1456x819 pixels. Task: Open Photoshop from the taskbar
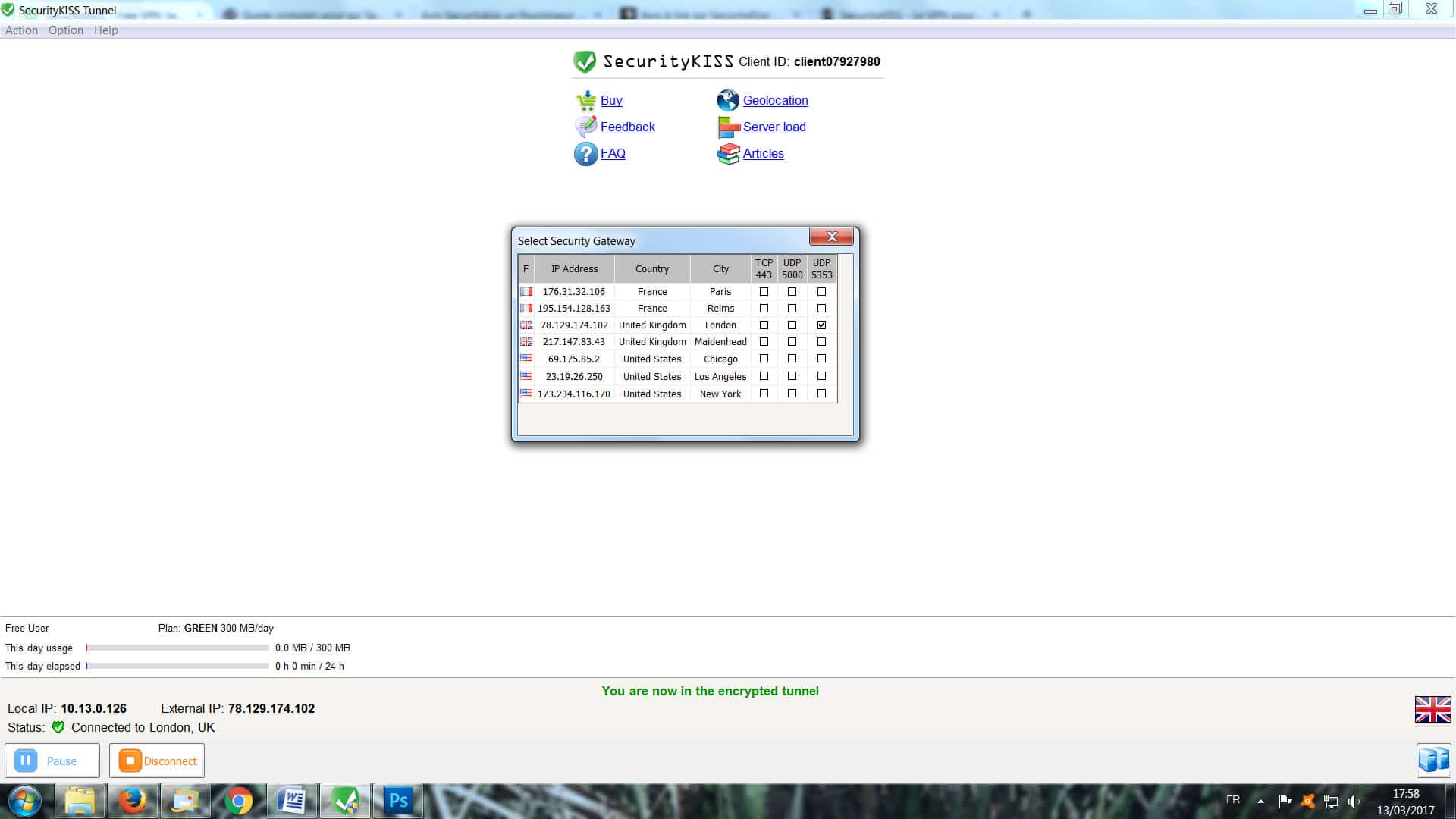tap(397, 801)
